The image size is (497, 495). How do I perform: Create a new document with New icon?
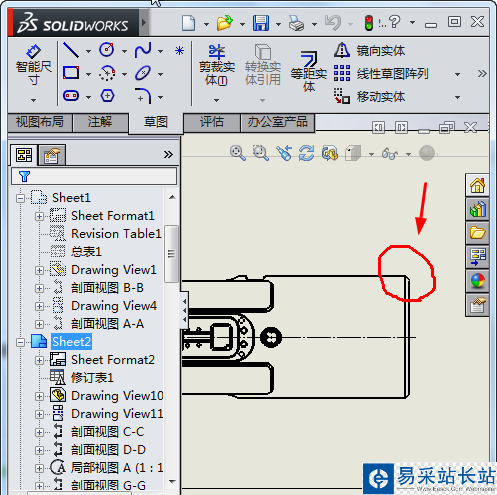(x=189, y=23)
